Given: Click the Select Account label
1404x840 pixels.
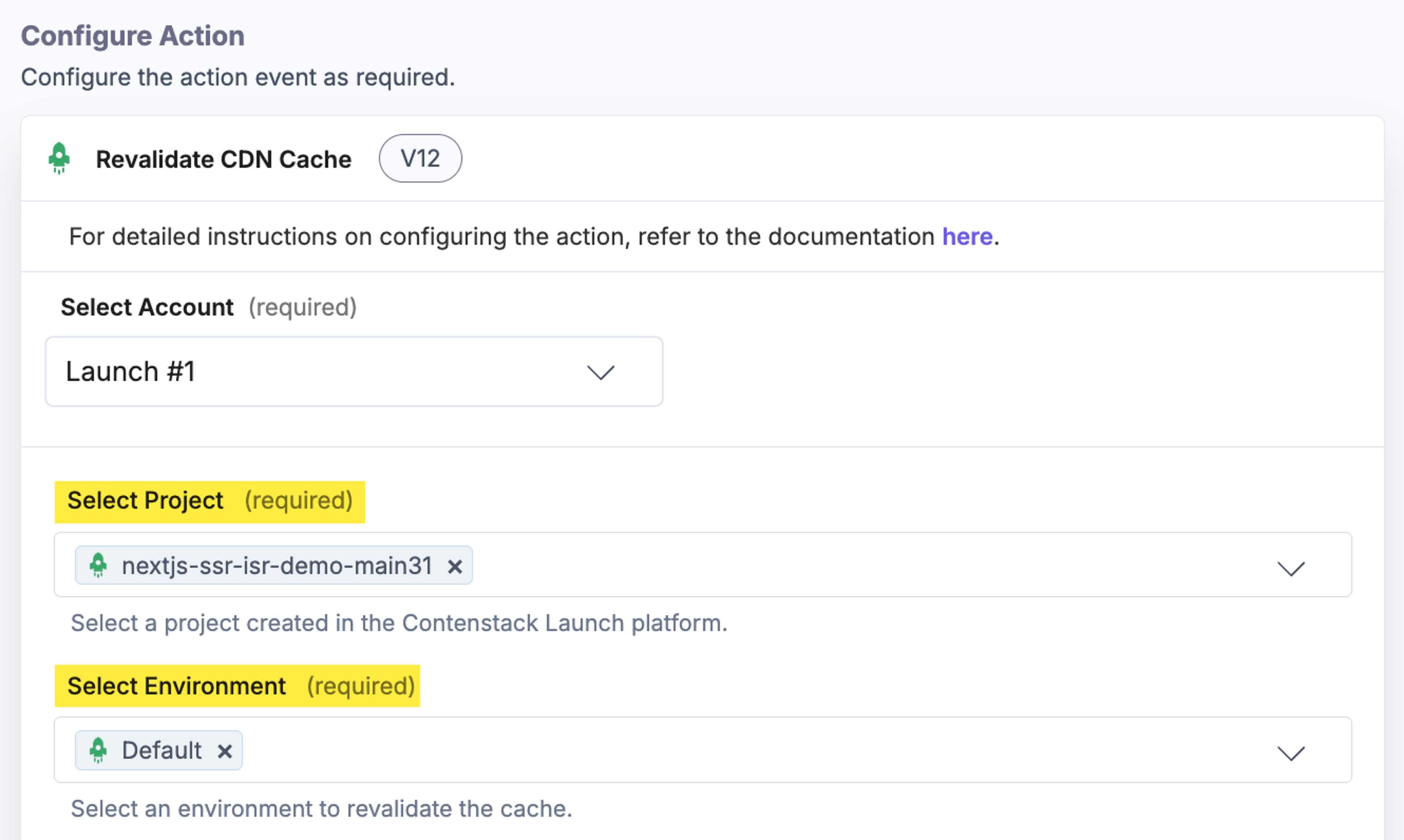Looking at the screenshot, I should [x=147, y=307].
